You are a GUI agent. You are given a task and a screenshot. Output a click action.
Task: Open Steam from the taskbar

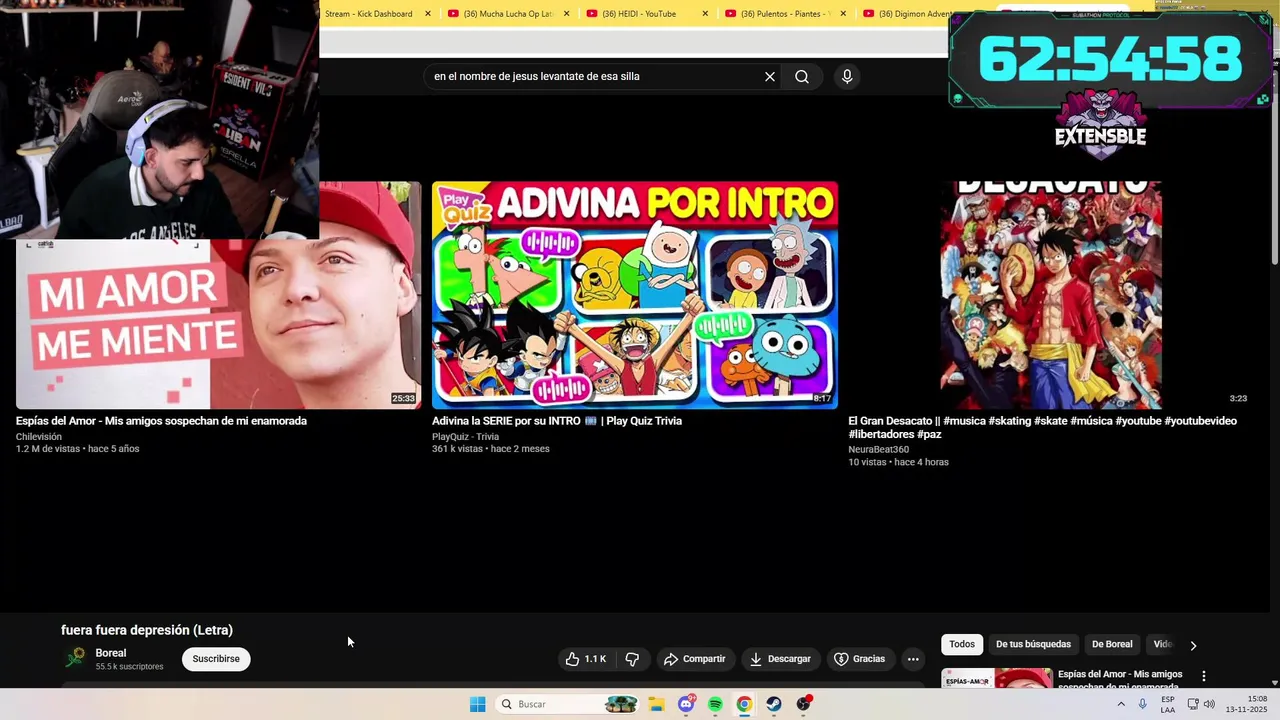(x=774, y=704)
